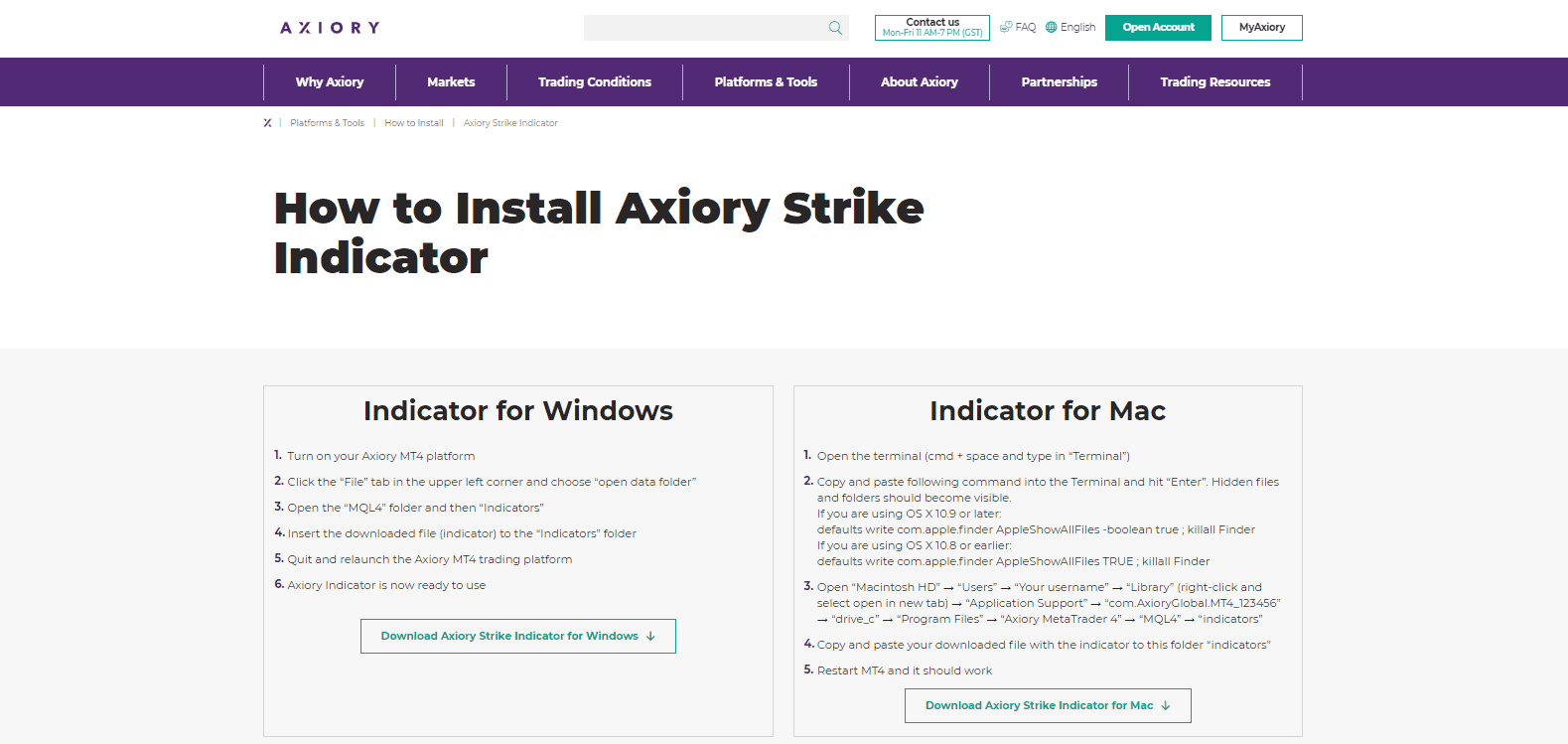This screenshot has height=744, width=1568.
Task: Click the page title 'How to Install Axiory Strike Indicator'
Action: 599,232
